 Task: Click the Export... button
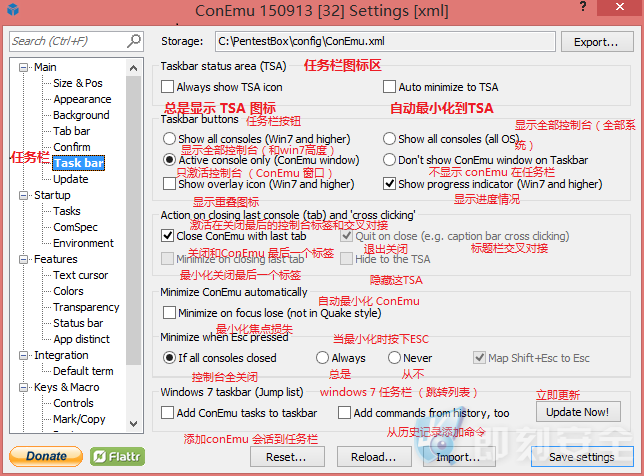(597, 42)
